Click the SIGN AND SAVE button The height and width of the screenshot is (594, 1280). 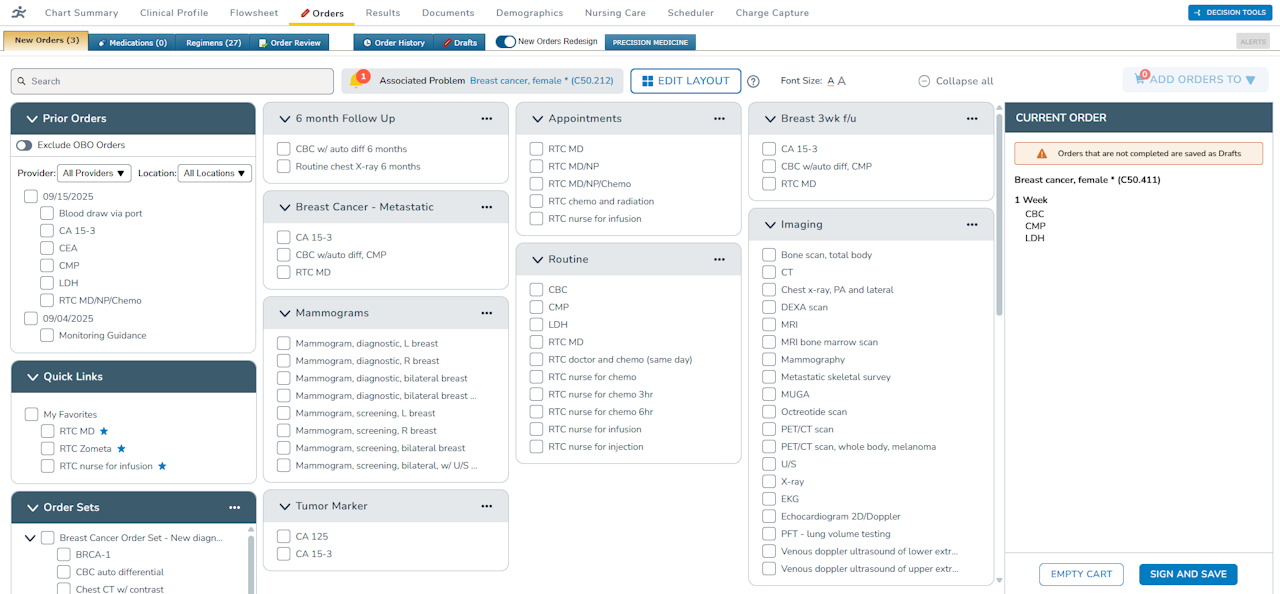(x=1188, y=574)
